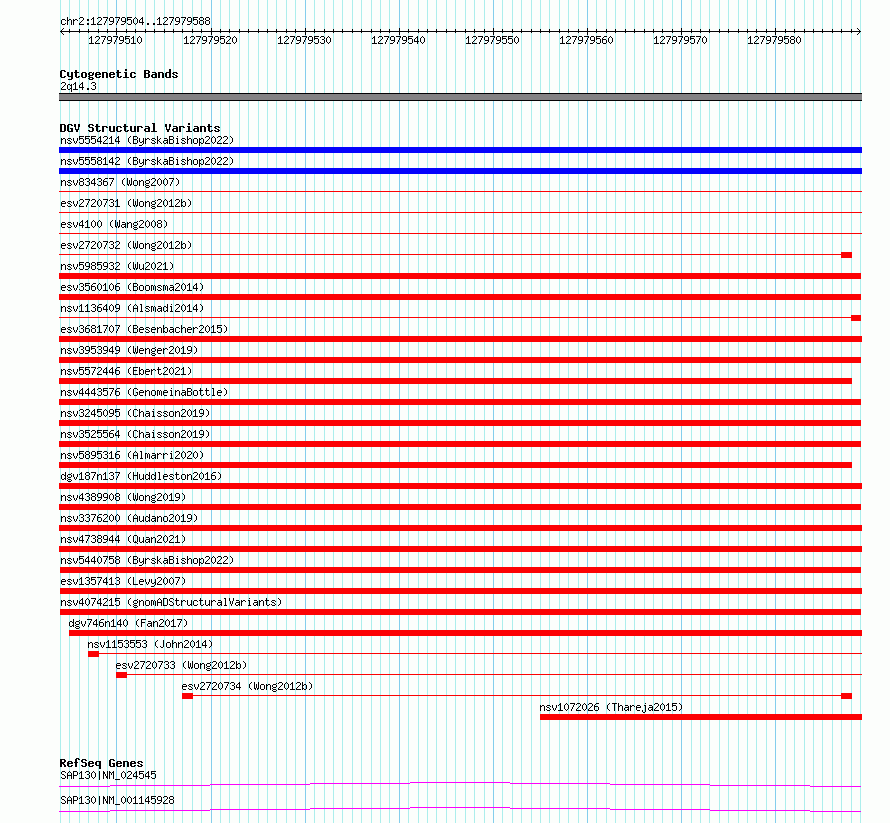The height and width of the screenshot is (823, 890).
Task: Click the 2q14.3 band label
Action: click(x=78, y=86)
